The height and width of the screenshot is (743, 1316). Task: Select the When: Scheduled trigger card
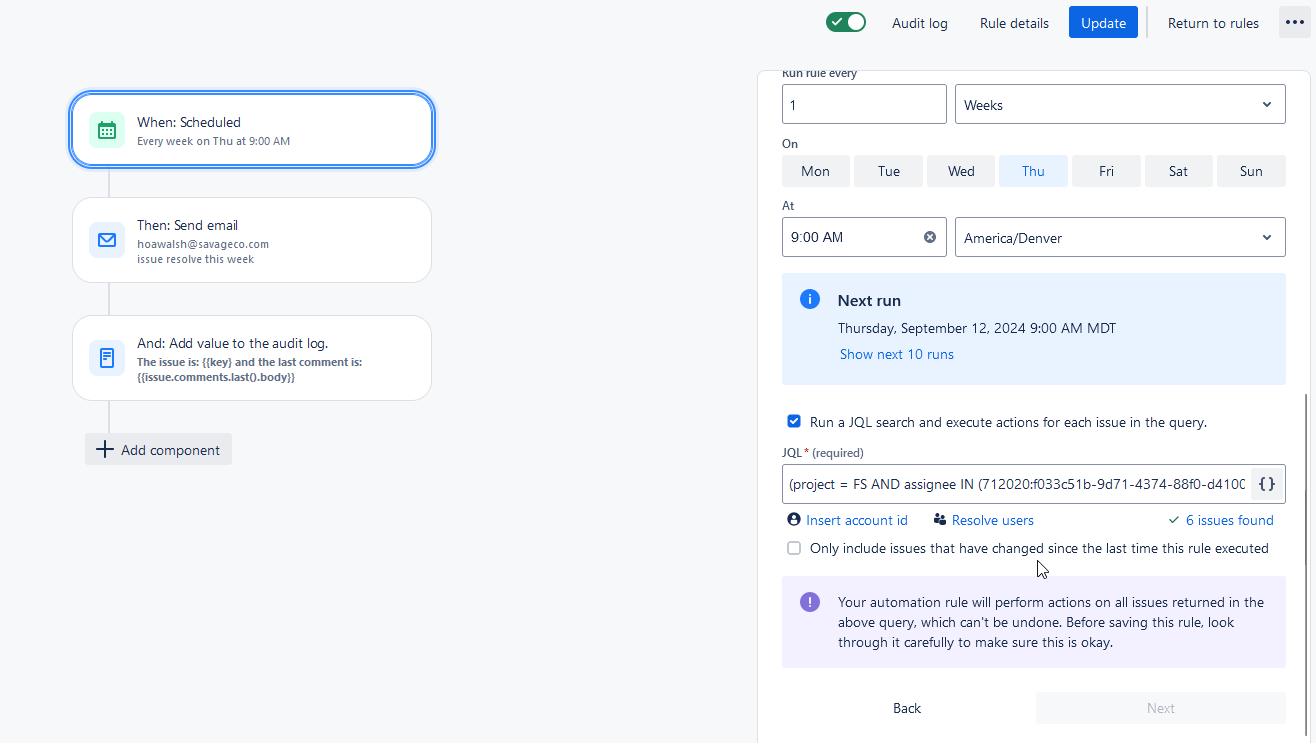pos(252,130)
